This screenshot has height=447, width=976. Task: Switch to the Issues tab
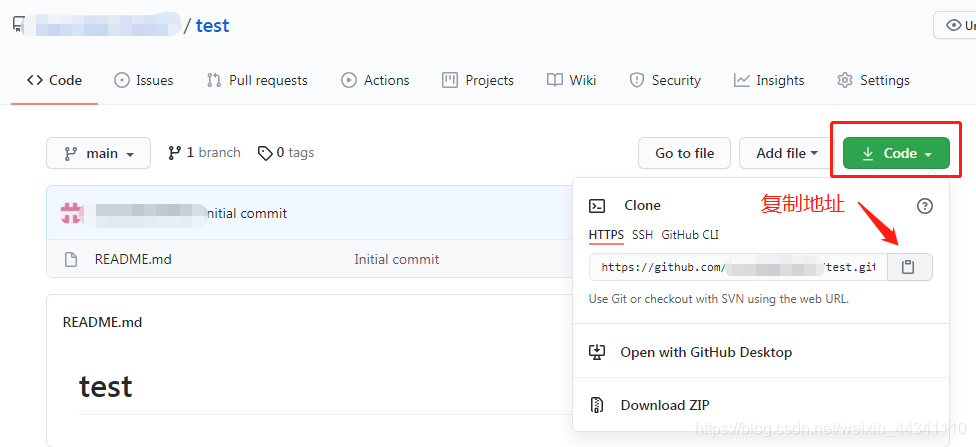pos(144,80)
